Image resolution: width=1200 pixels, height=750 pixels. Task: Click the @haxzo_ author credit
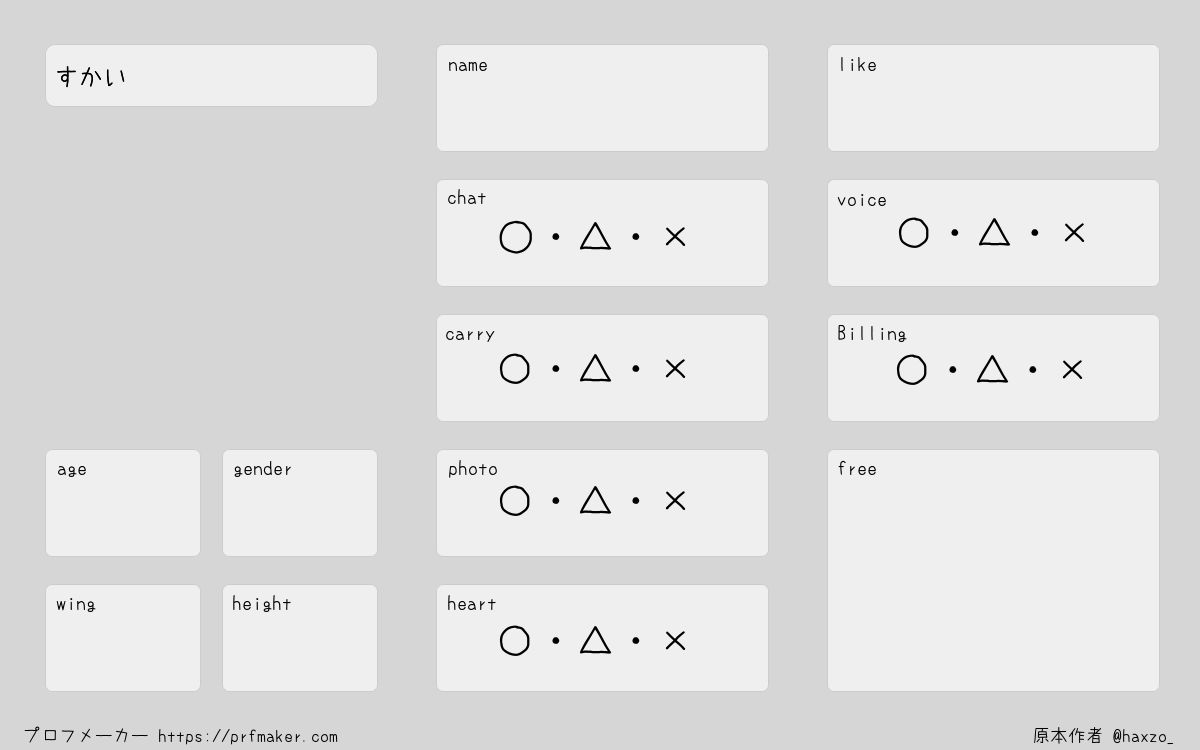(x=1143, y=737)
